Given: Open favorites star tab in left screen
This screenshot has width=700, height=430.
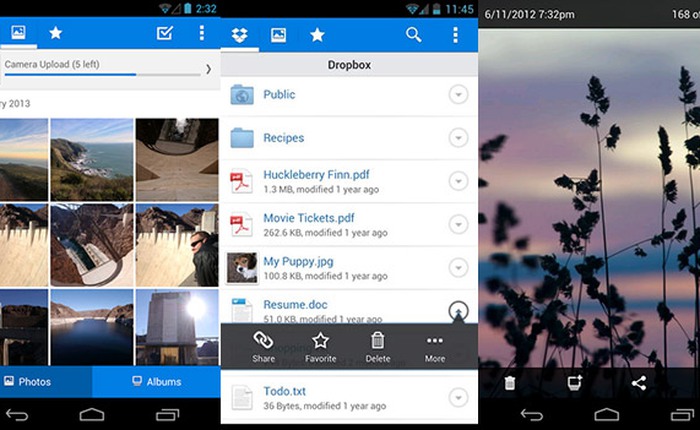Looking at the screenshot, I should (x=55, y=33).
